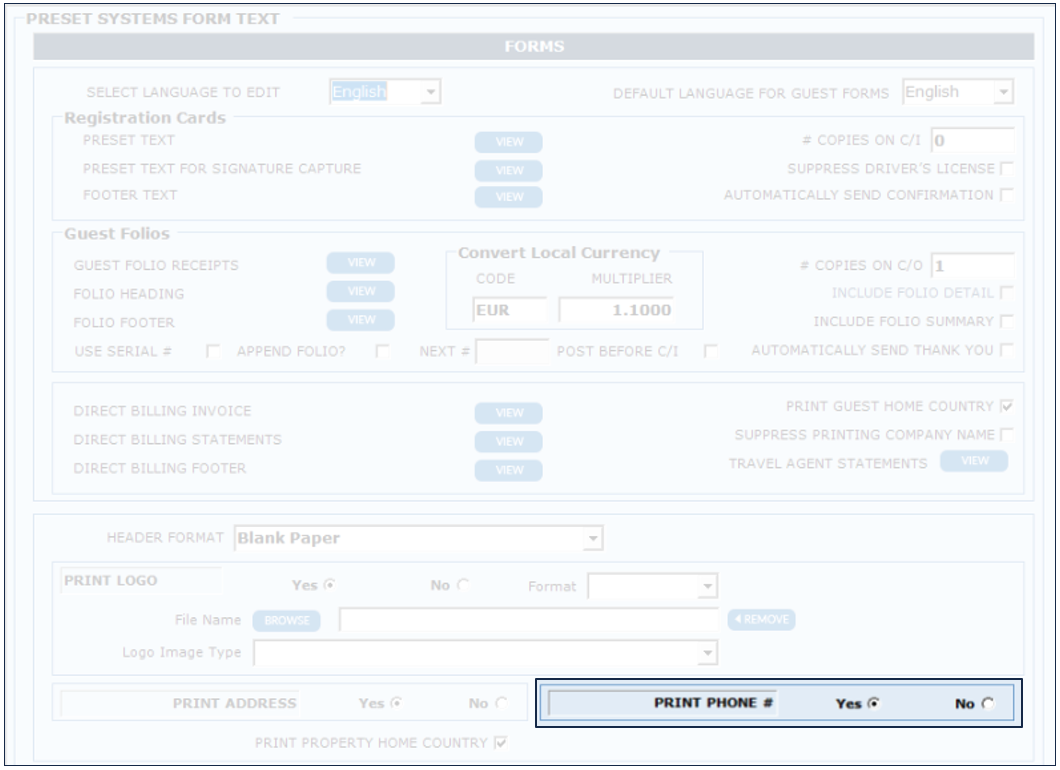Select Yes for Print Phone #

tap(874, 704)
